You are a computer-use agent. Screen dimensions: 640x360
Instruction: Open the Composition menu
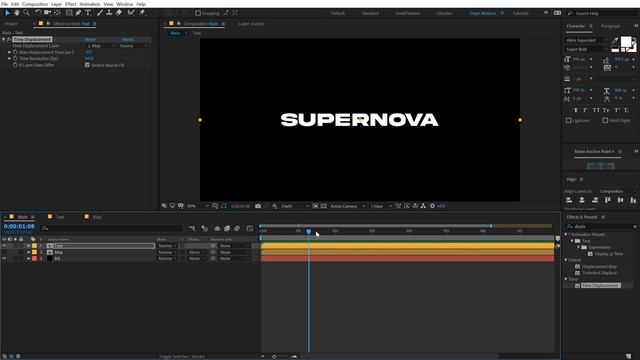(x=35, y=4)
